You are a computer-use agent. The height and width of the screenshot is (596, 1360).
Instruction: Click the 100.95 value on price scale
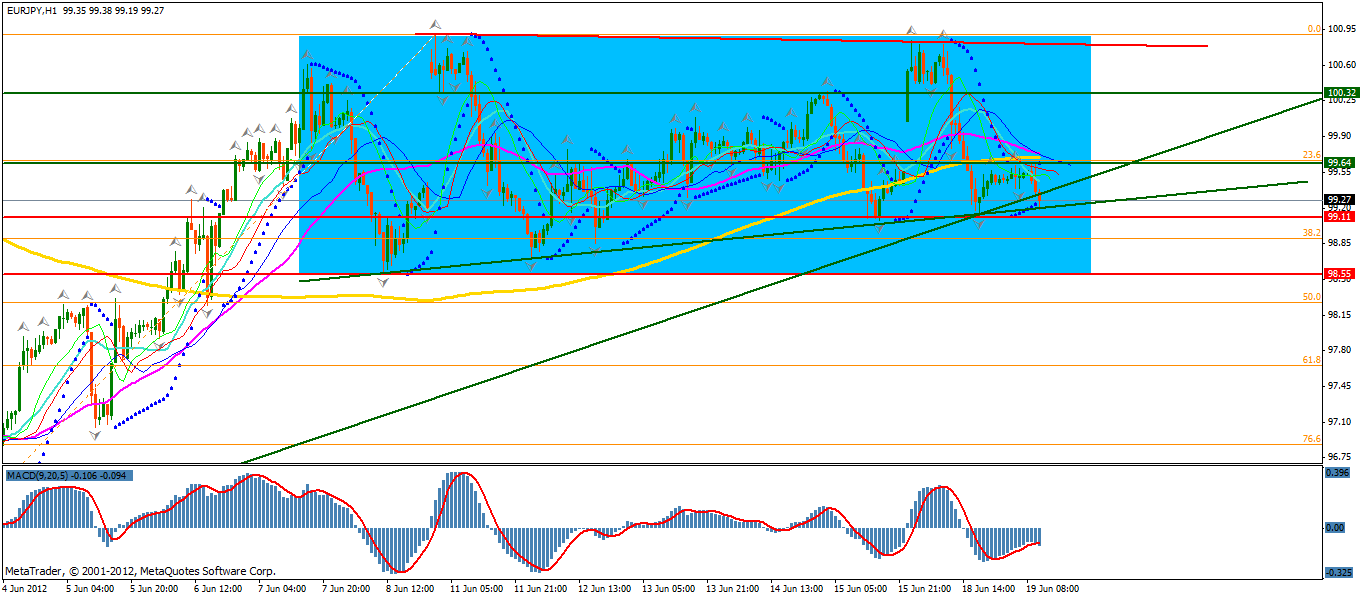(1340, 29)
